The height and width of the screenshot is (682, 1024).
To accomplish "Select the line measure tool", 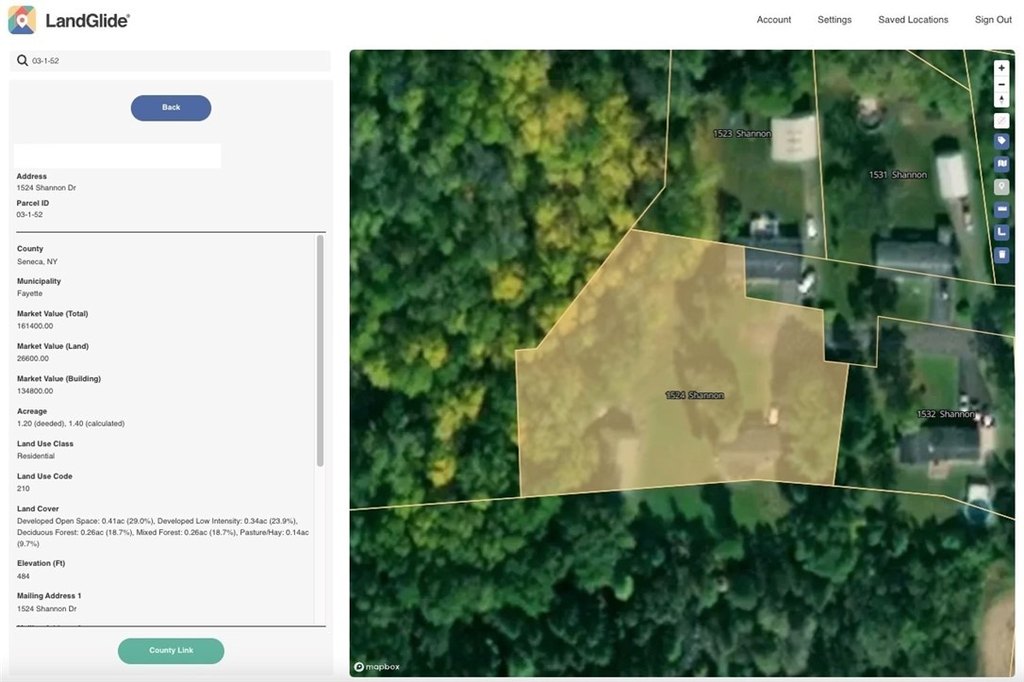I will pyautogui.click(x=1001, y=210).
